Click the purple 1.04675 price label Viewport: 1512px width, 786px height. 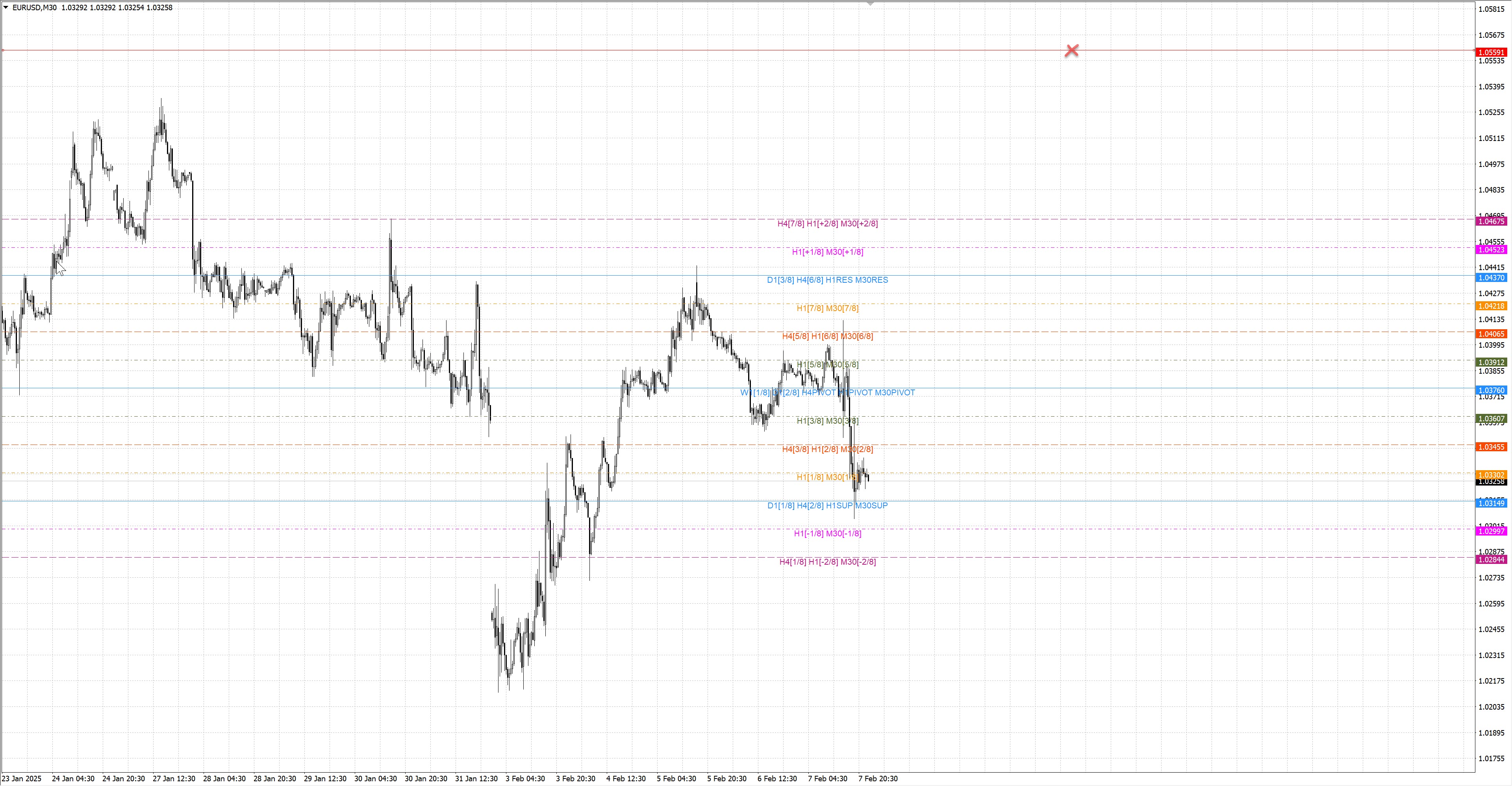tap(1491, 221)
